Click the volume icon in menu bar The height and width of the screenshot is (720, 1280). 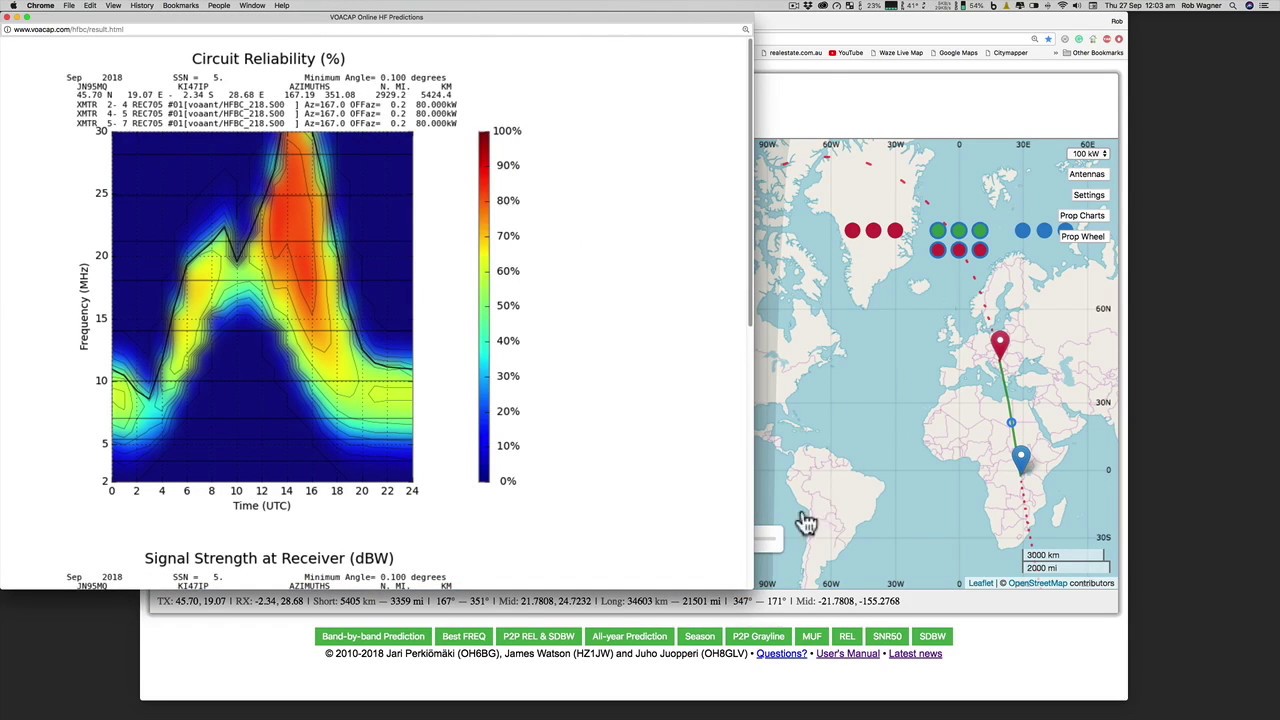1077,5
